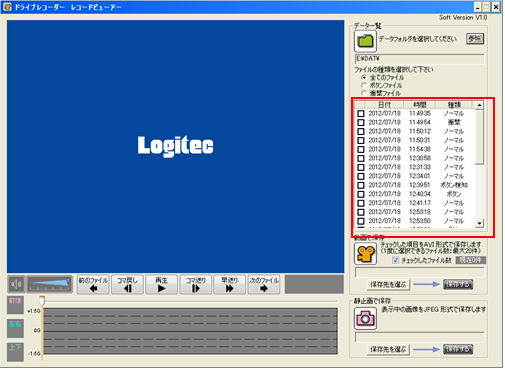Click the file list scroll-up arrow
Image resolution: width=505 pixels, height=371 pixels.
click(479, 105)
